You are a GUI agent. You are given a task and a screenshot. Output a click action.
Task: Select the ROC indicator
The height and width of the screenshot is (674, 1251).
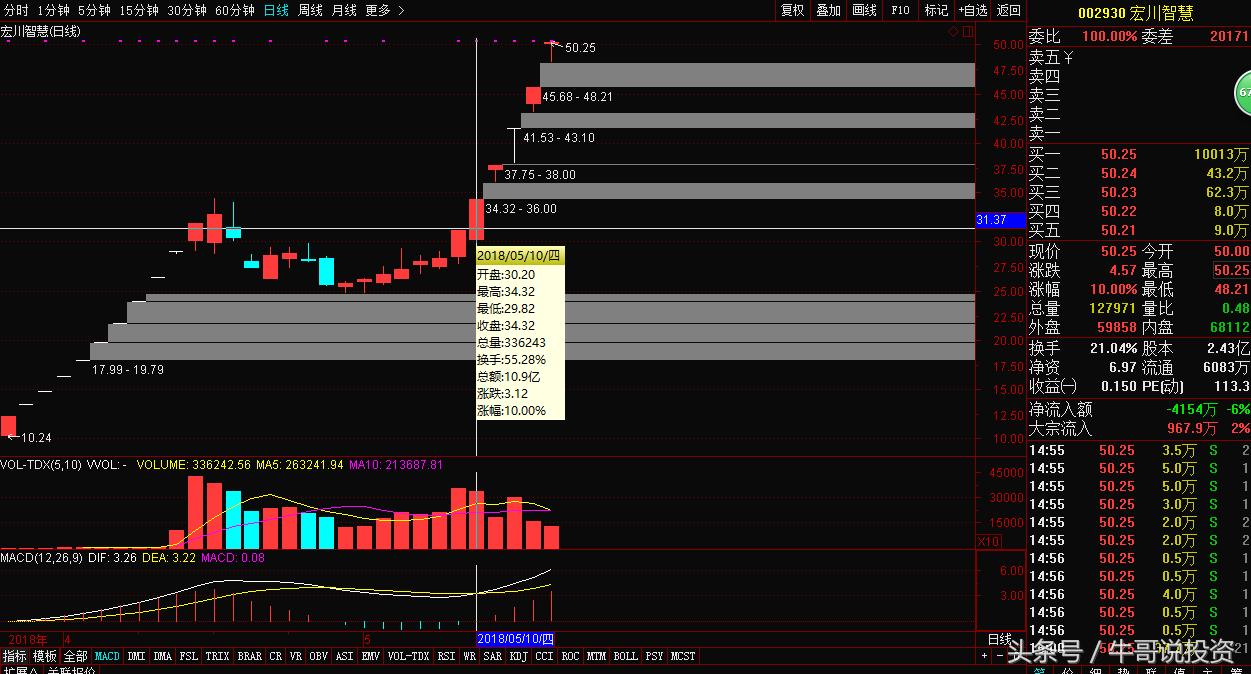tap(570, 656)
